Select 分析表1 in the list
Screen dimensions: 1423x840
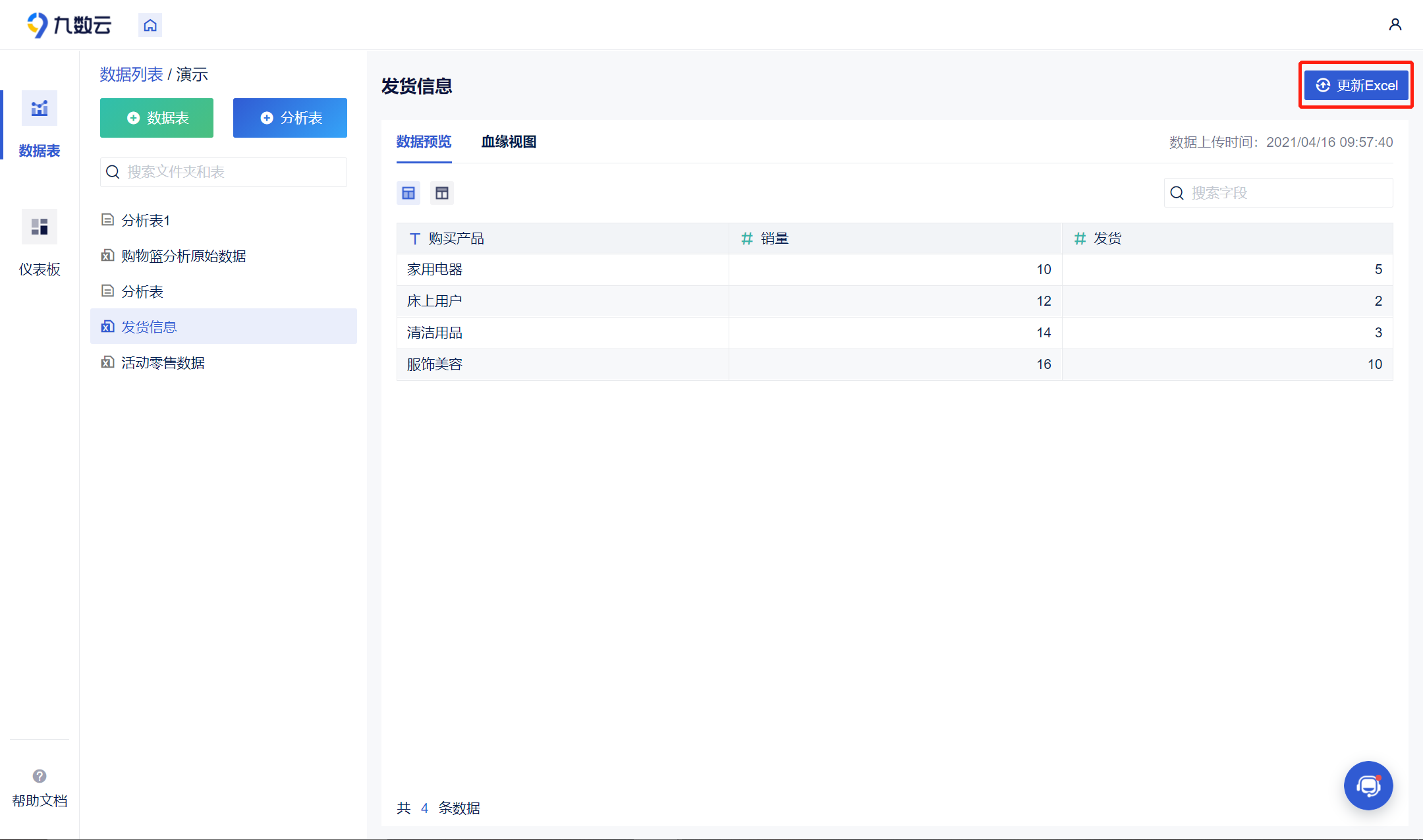tap(146, 220)
